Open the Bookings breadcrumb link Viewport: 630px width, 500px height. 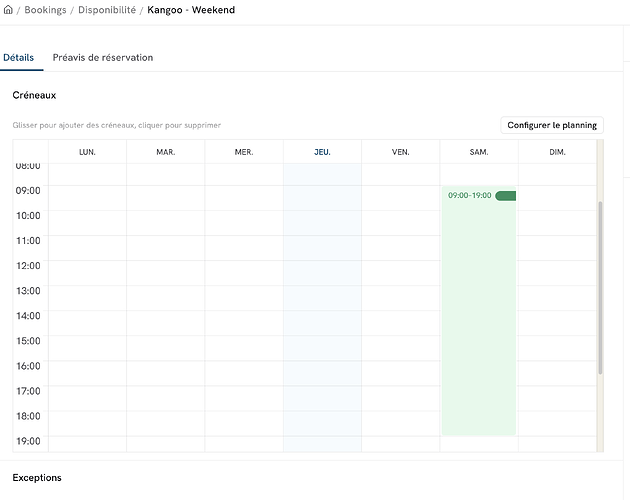(x=45, y=10)
